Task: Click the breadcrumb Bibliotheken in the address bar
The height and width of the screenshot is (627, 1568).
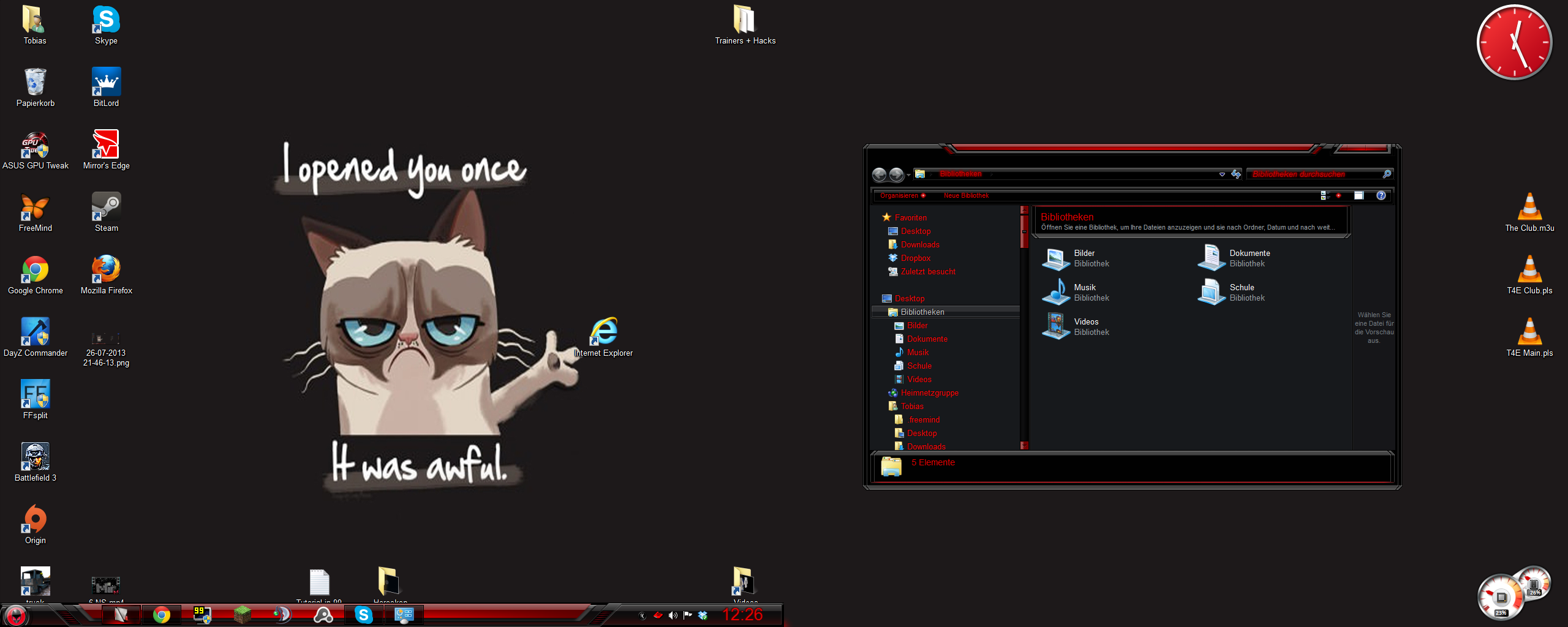Action: [960, 174]
